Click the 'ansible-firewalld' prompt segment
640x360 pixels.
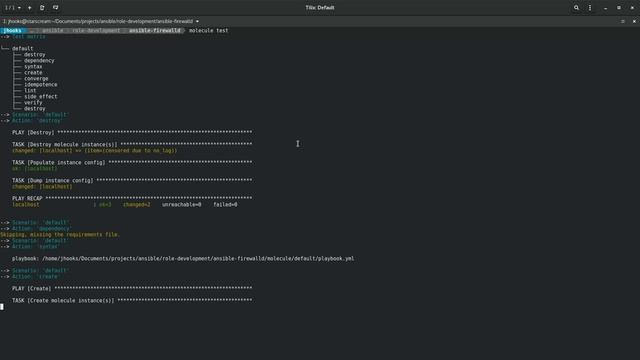pos(155,30)
